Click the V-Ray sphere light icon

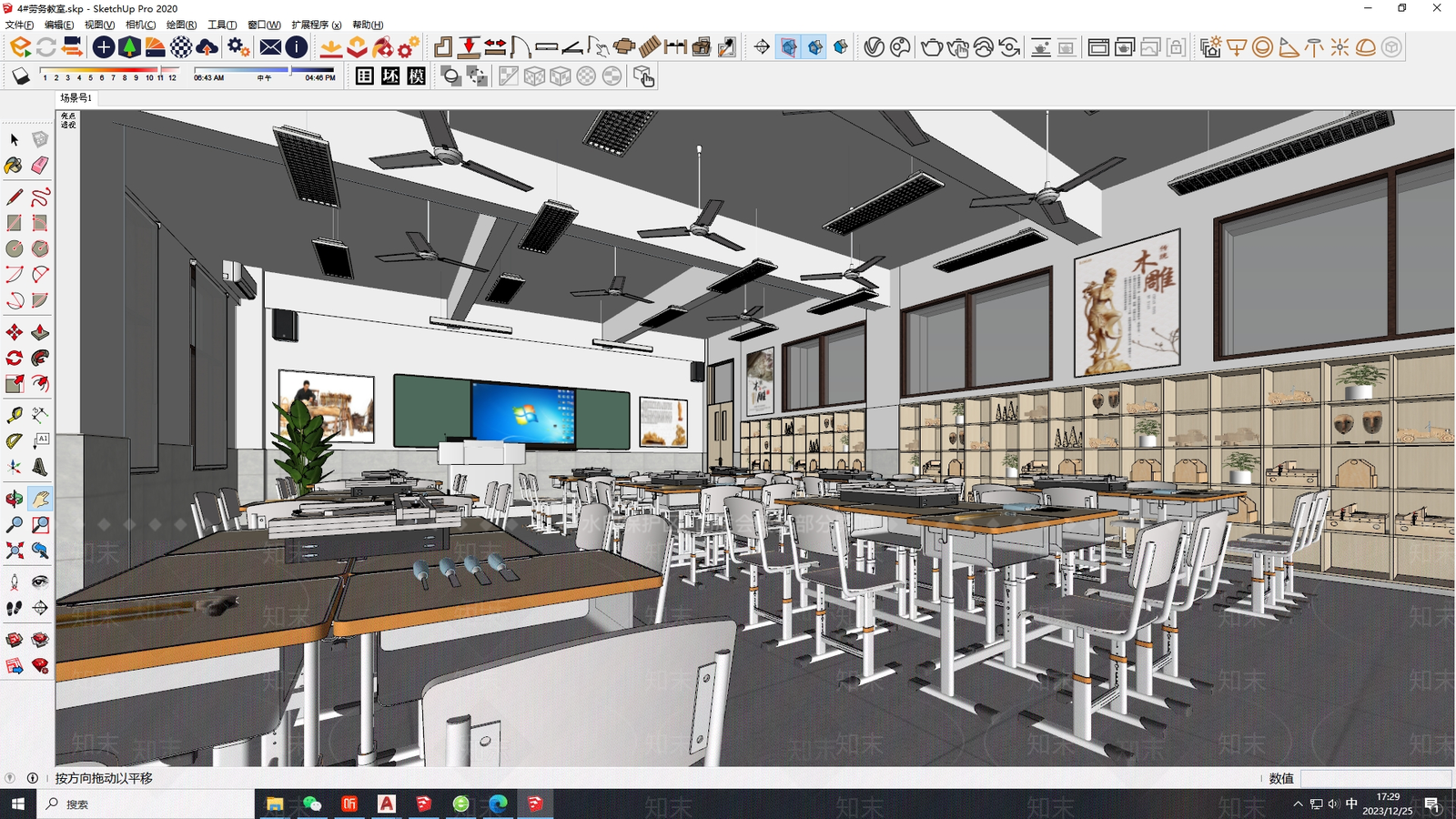click(x=1262, y=47)
